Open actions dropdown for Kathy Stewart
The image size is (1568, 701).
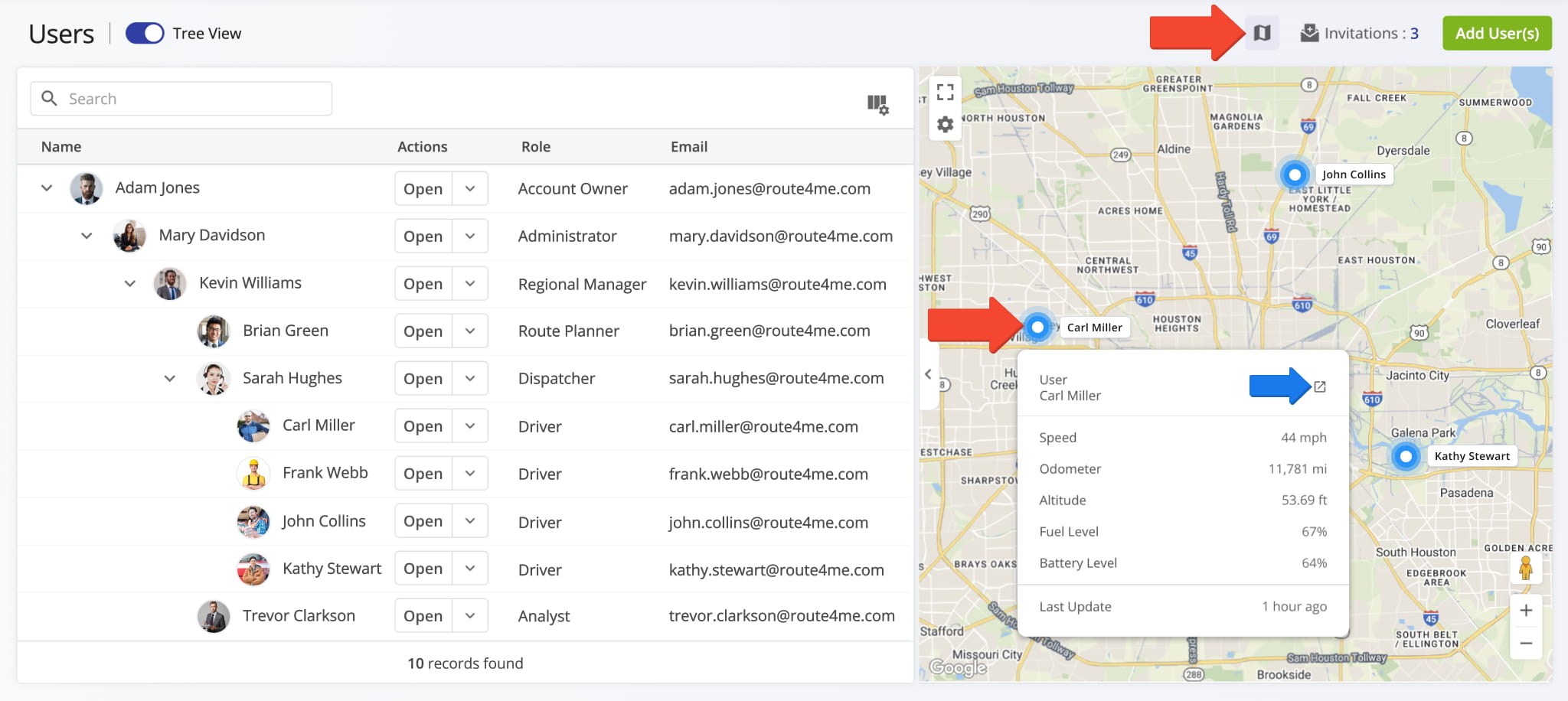(470, 569)
